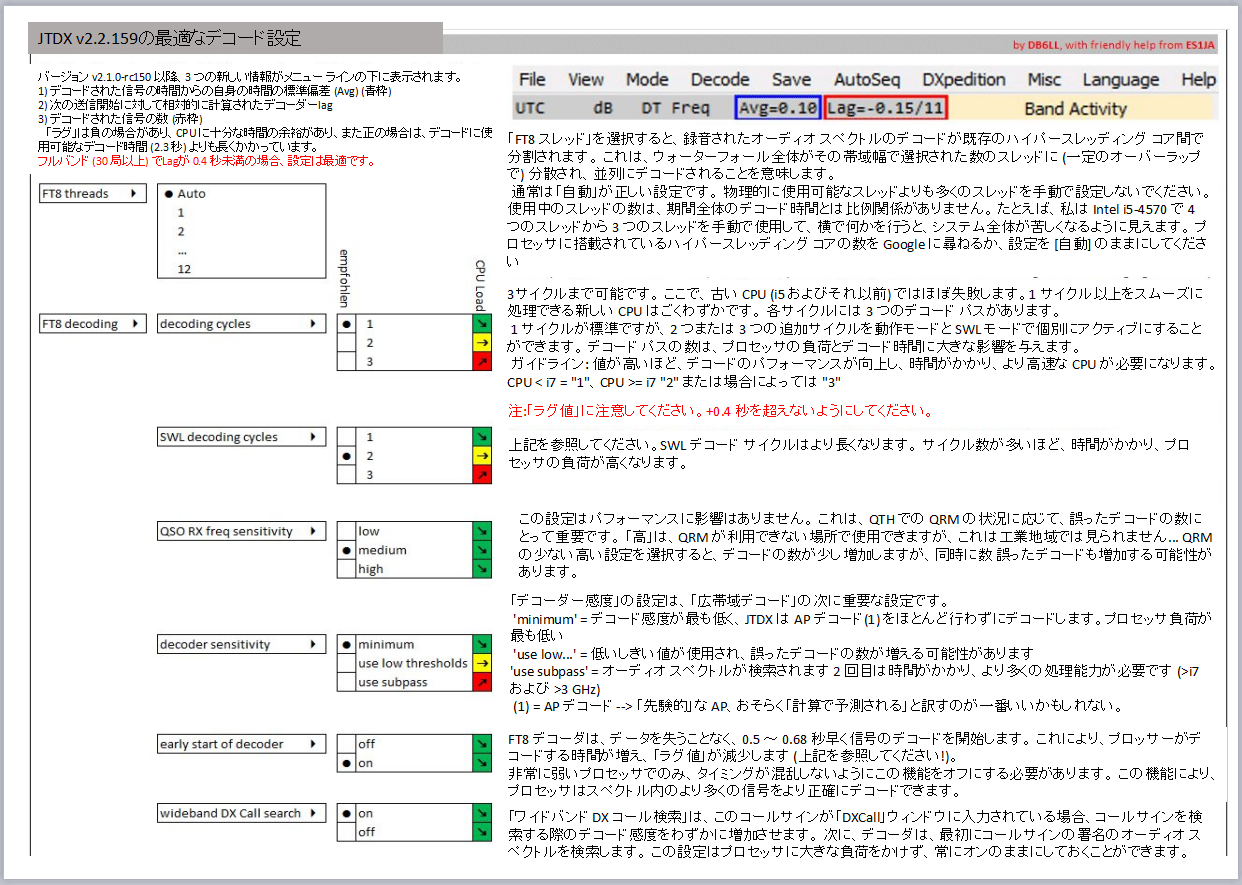
Task: Open the Help menu
Action: 1198,80
